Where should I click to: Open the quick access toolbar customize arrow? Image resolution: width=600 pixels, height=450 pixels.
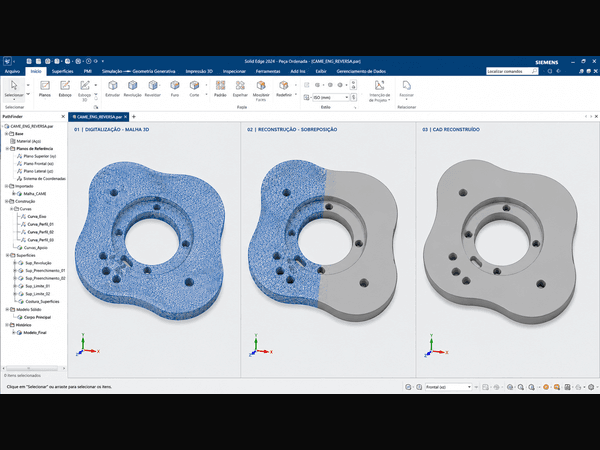point(103,61)
